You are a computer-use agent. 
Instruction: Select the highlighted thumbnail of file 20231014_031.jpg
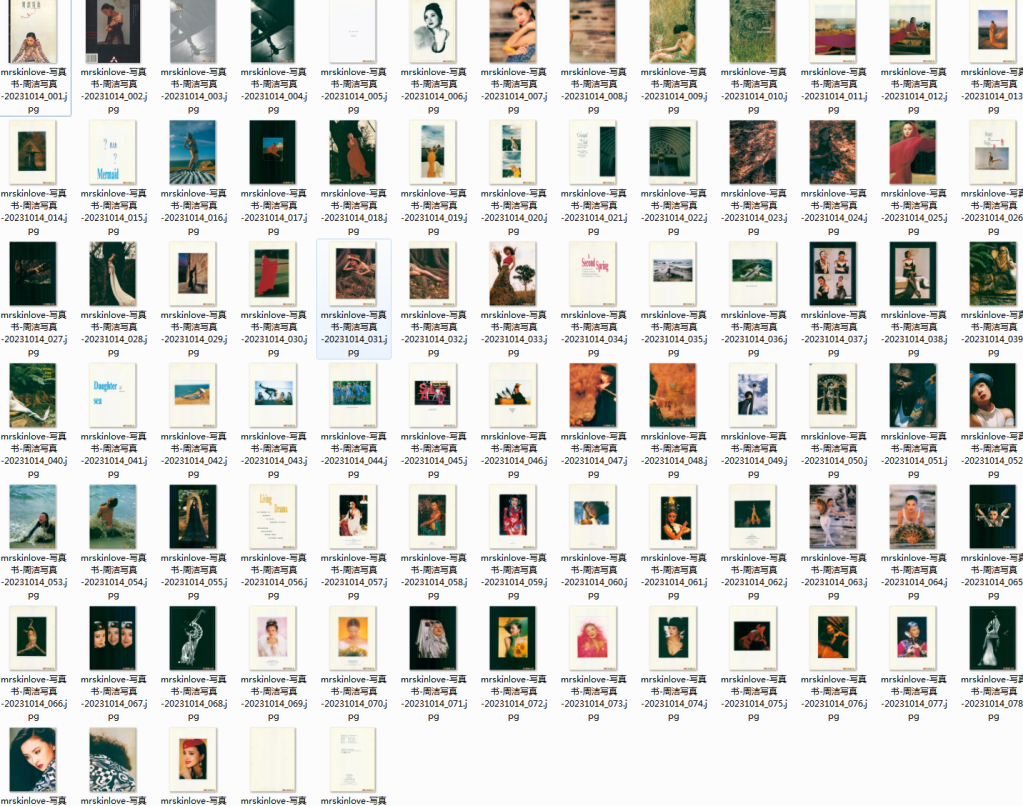[353, 273]
